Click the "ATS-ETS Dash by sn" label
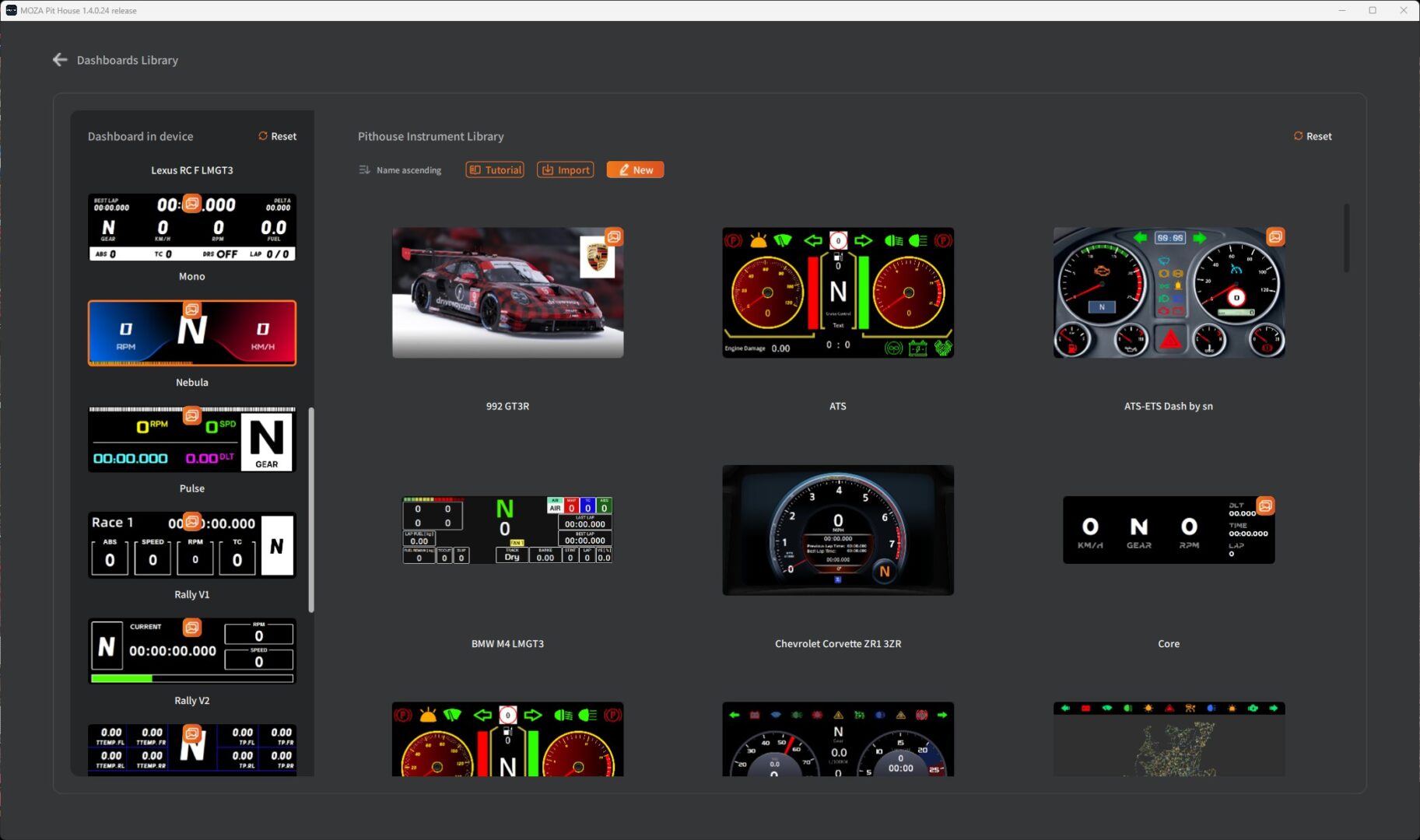1420x840 pixels. pos(1169,406)
